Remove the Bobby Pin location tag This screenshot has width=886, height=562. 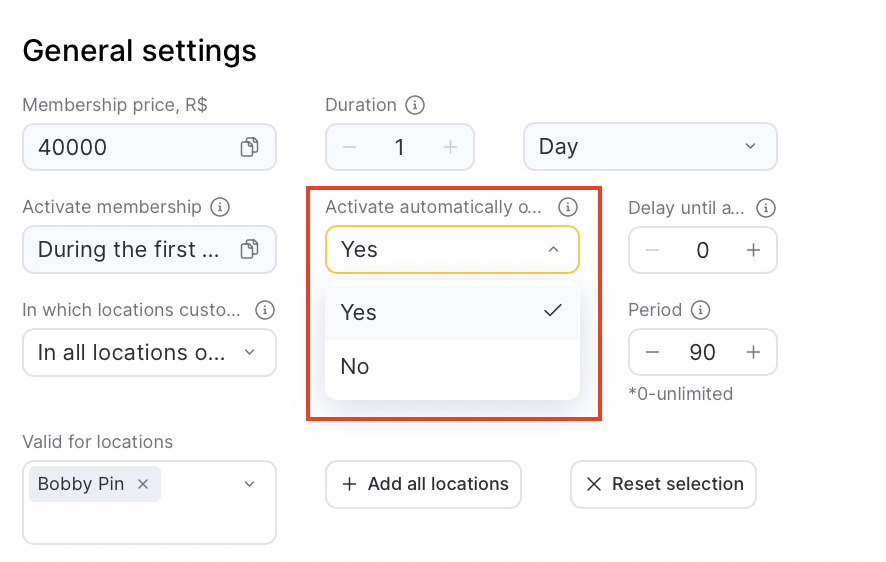tap(143, 484)
